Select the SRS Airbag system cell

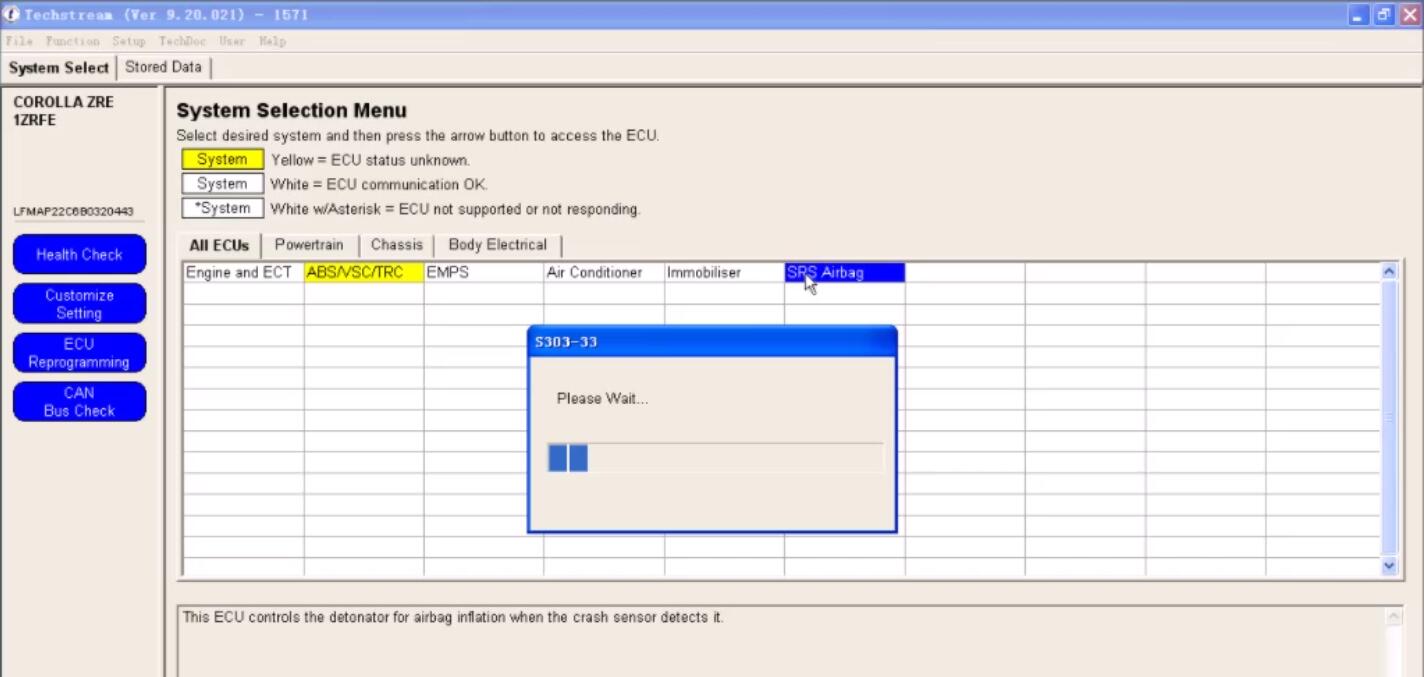(845, 273)
